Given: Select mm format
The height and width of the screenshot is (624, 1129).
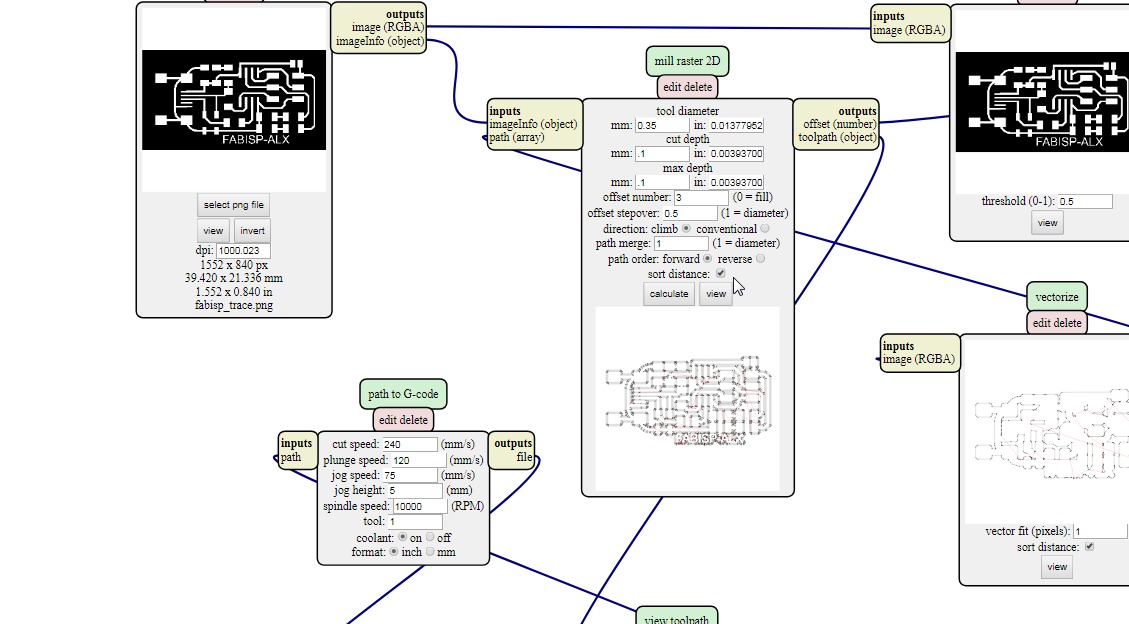Looking at the screenshot, I should coord(430,551).
